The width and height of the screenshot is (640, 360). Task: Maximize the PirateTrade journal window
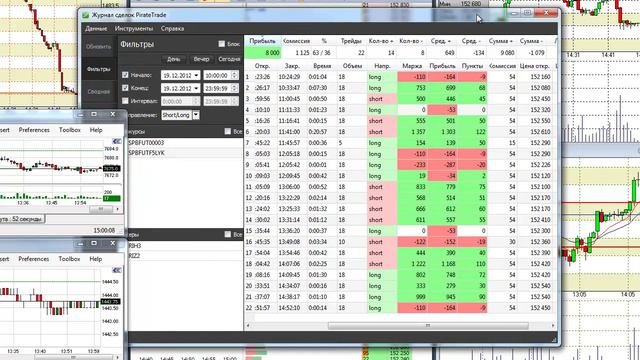pos(527,13)
